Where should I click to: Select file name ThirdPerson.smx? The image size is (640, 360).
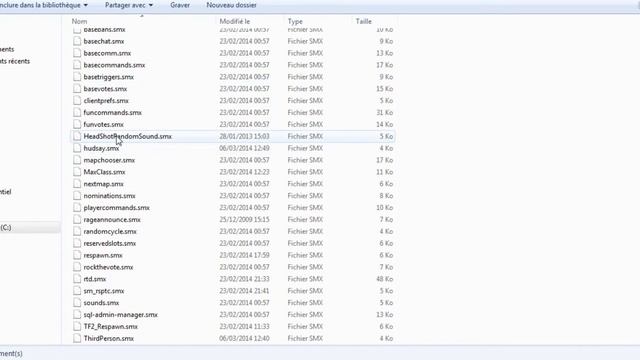pyautogui.click(x=109, y=338)
